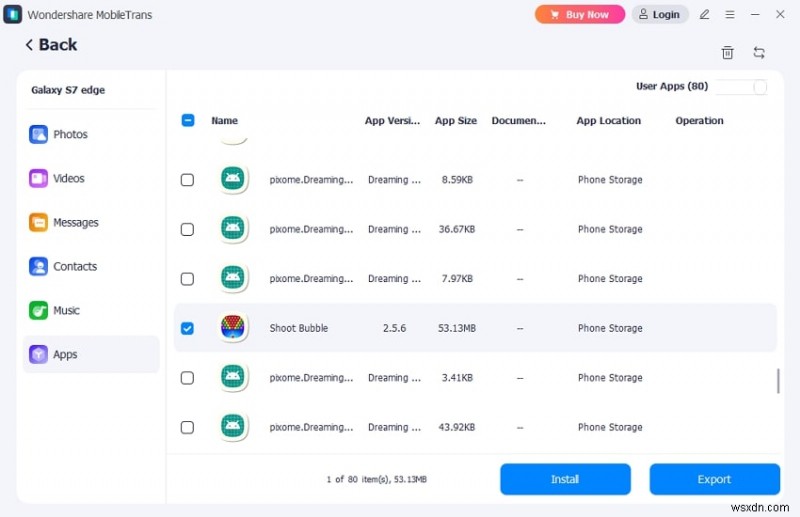
Task: Select the Apps category
Action: pos(91,354)
